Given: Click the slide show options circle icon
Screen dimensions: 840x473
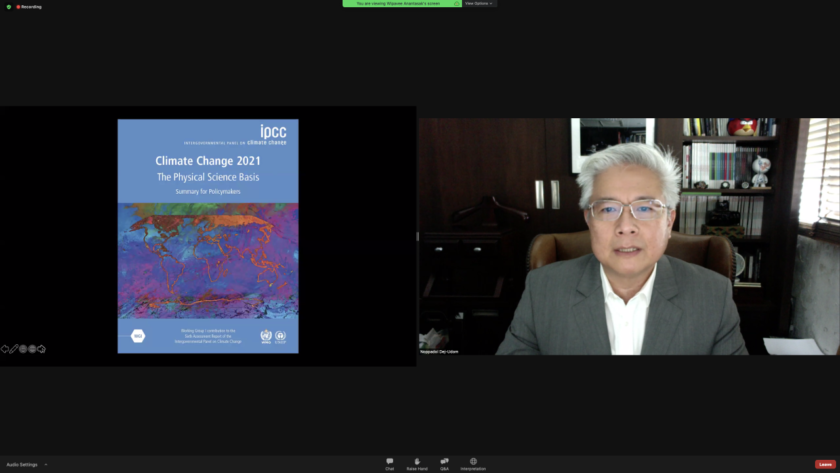Looking at the screenshot, I should pyautogui.click(x=32, y=349).
